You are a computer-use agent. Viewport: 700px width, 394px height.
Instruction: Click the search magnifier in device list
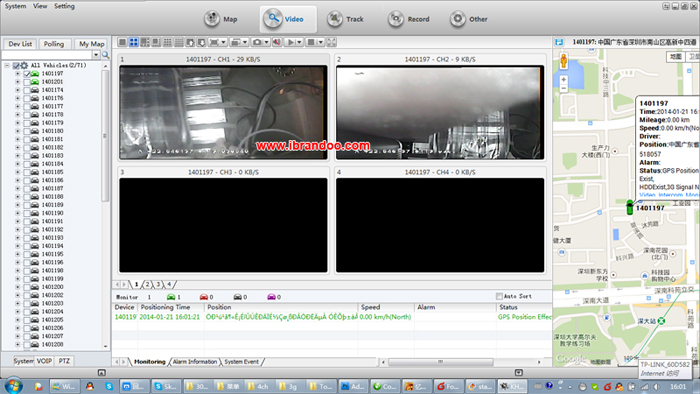click(106, 55)
